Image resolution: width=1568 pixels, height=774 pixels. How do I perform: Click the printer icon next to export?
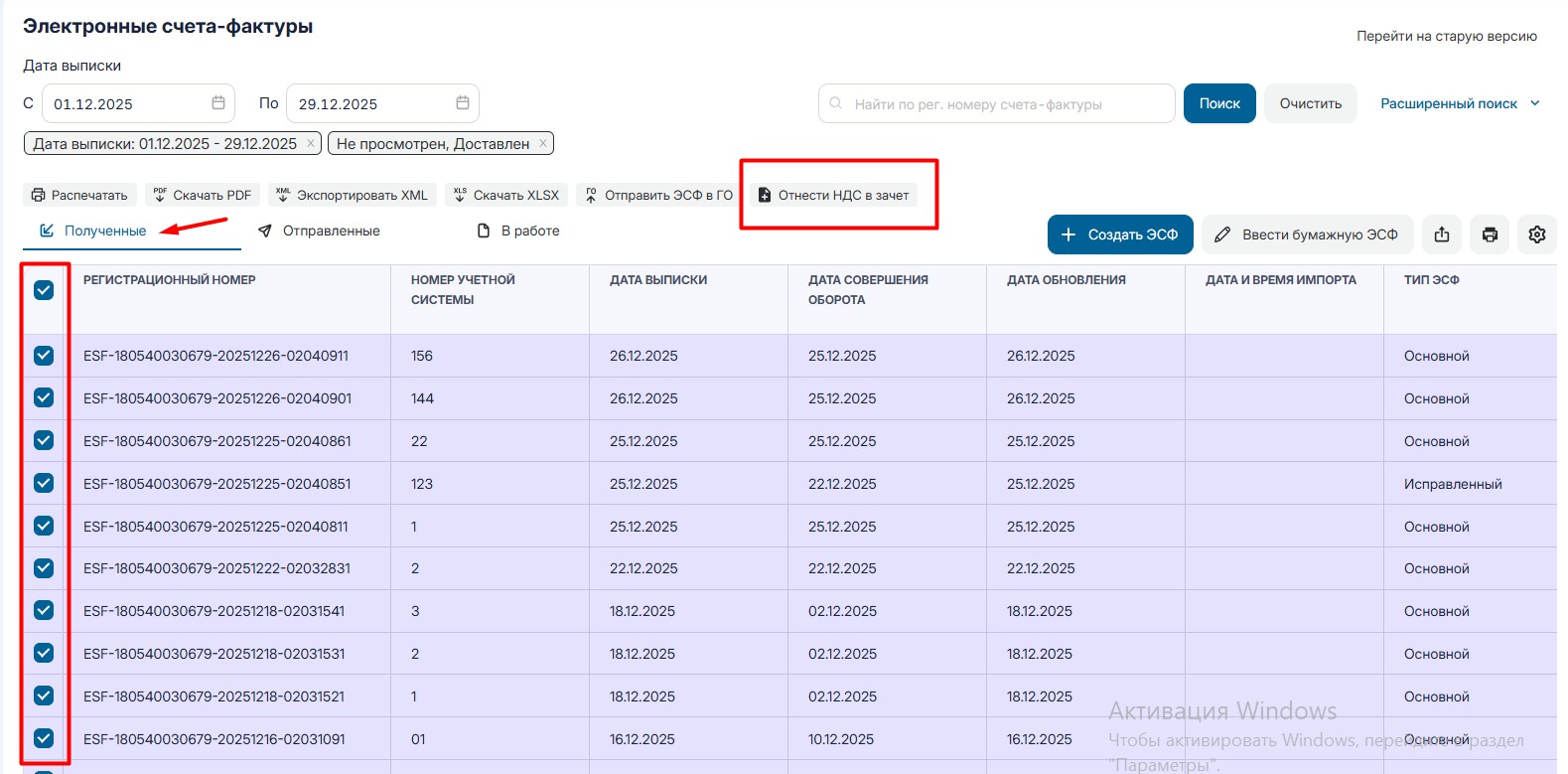[1490, 234]
